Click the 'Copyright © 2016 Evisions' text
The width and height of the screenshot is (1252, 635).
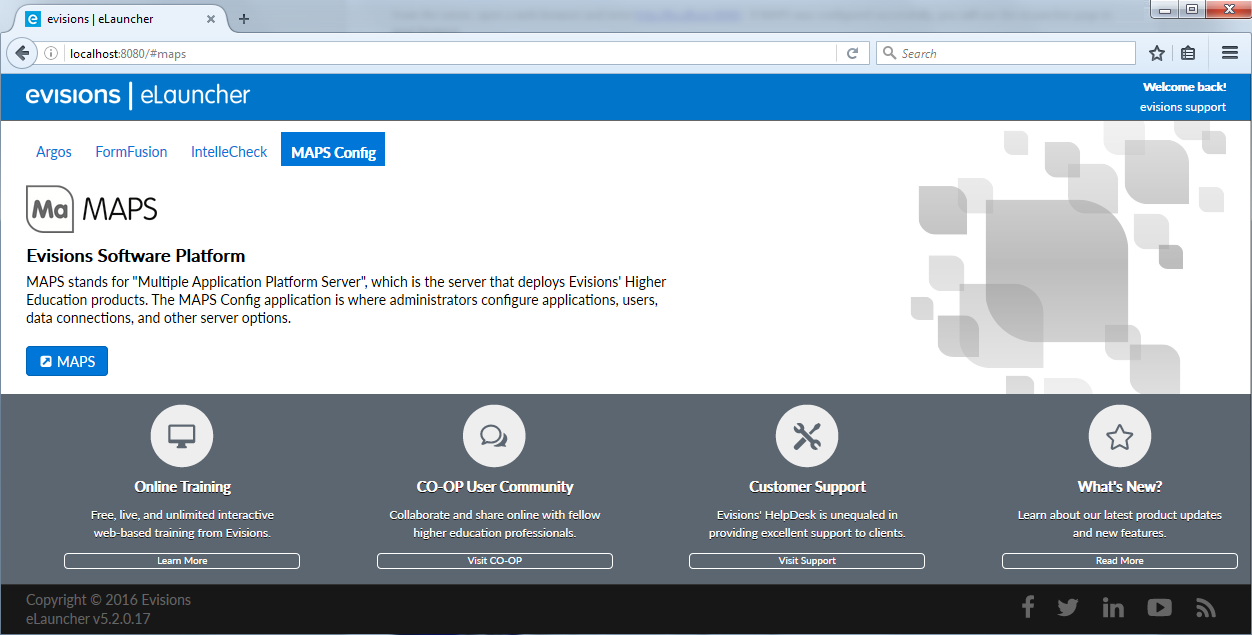tap(108, 600)
